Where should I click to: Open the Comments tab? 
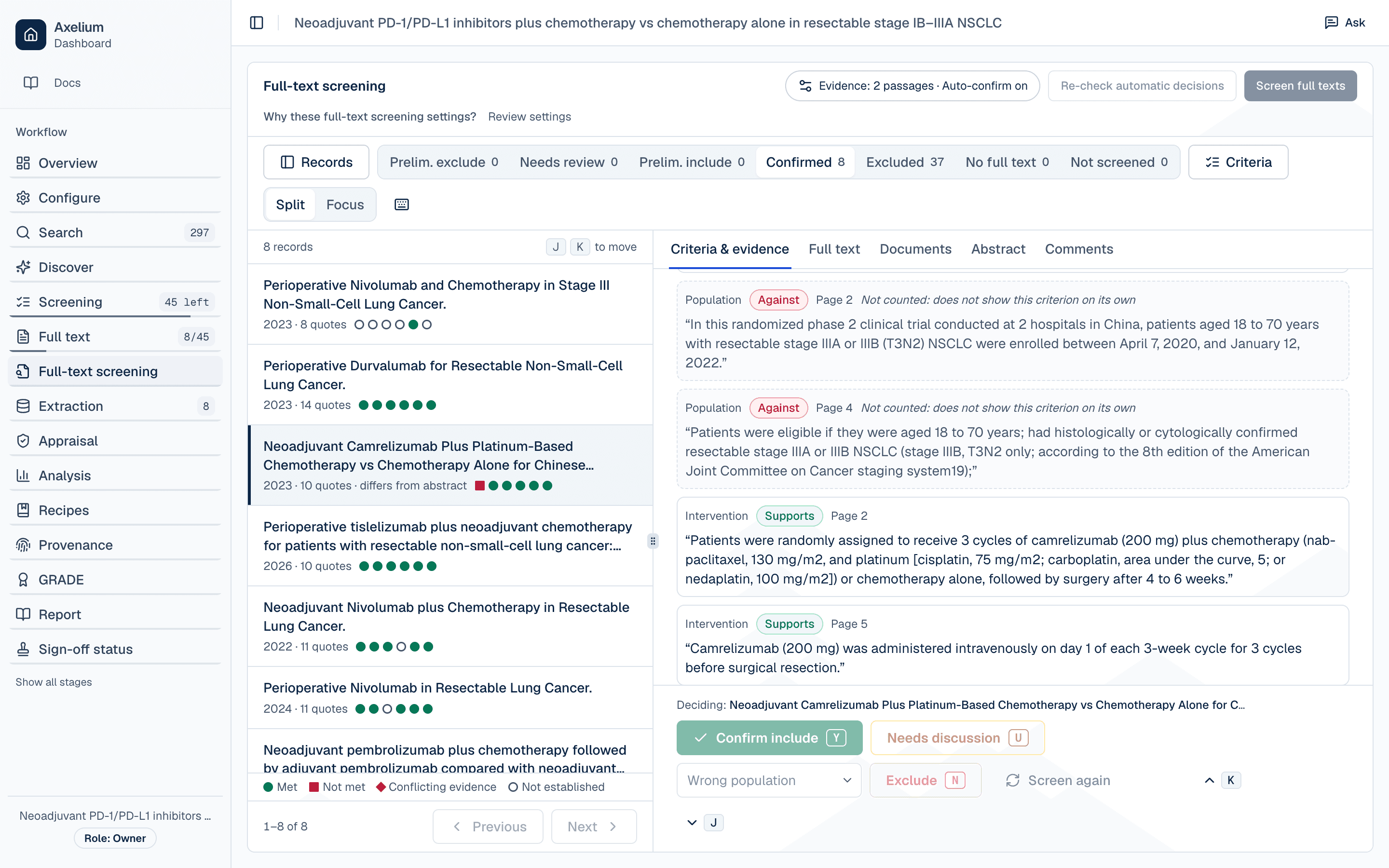click(1078, 248)
